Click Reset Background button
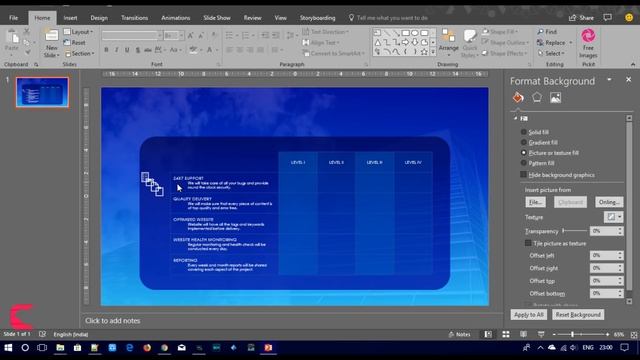Screen dimensions: 640x360 click(x=578, y=315)
